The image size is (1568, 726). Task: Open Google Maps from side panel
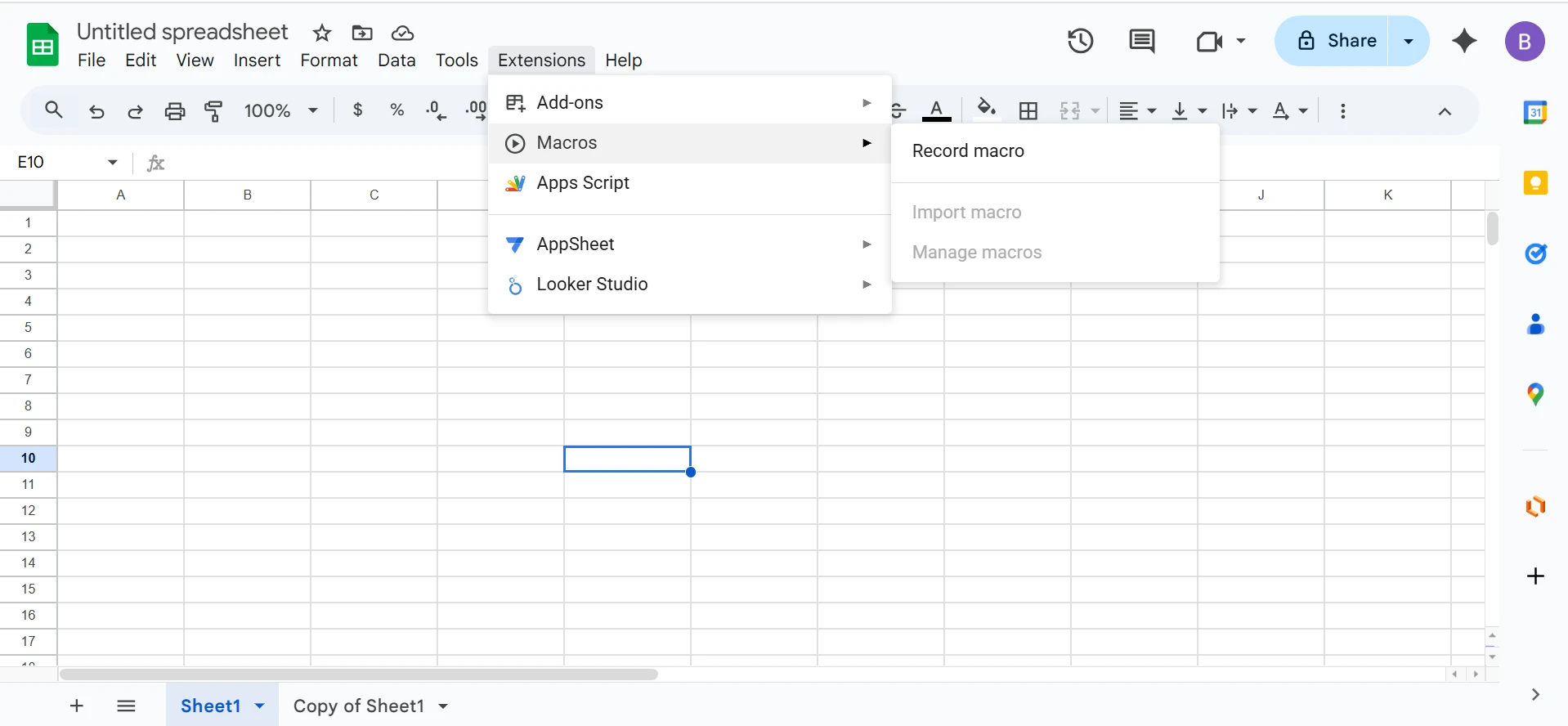coord(1535,395)
